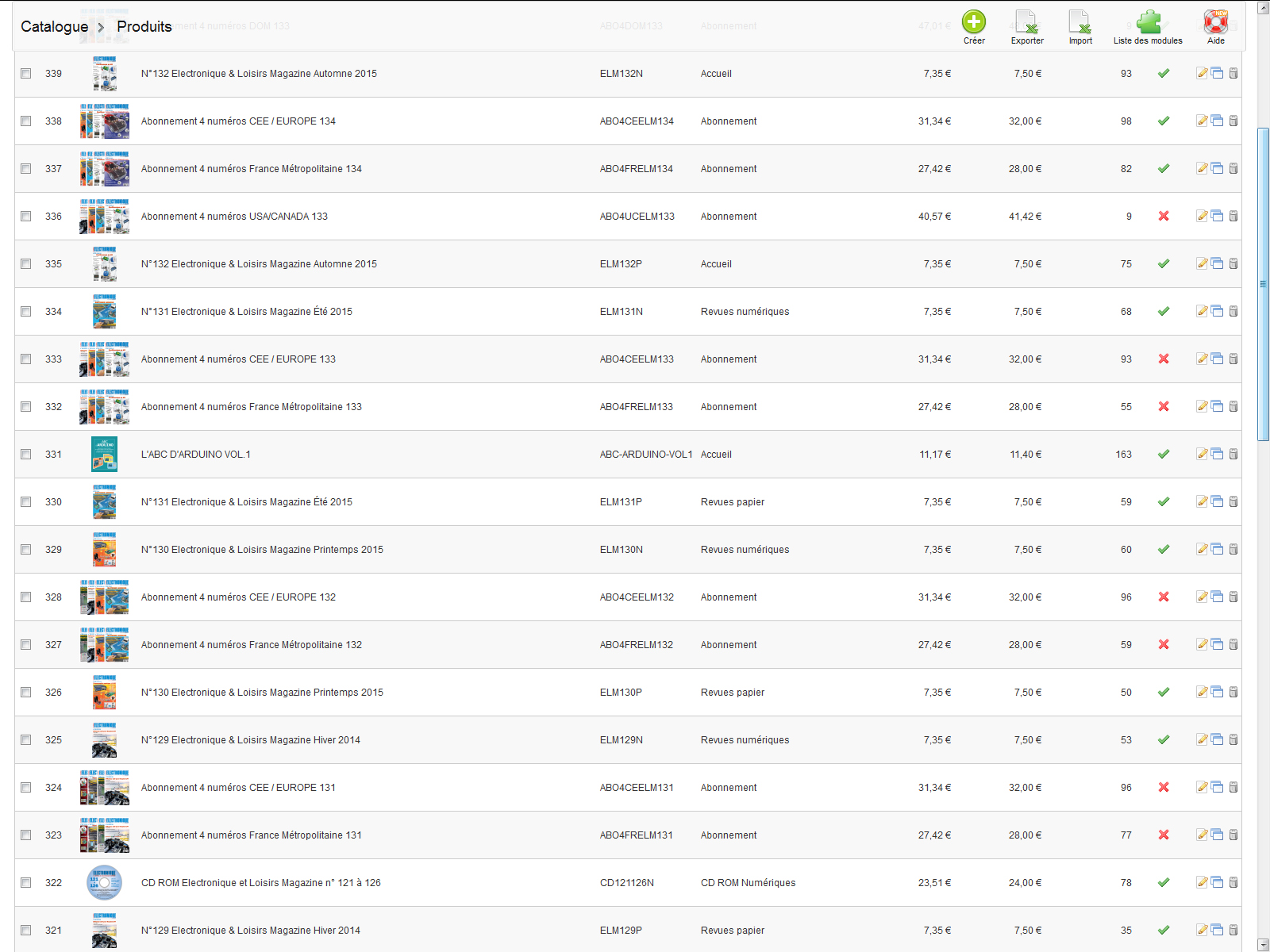Click Revues papier in product 326 row

(x=733, y=693)
